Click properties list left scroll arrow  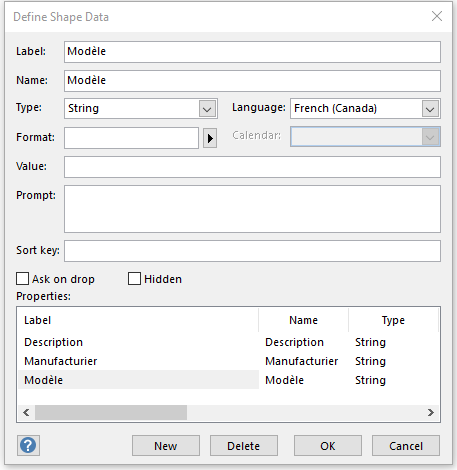26,413
